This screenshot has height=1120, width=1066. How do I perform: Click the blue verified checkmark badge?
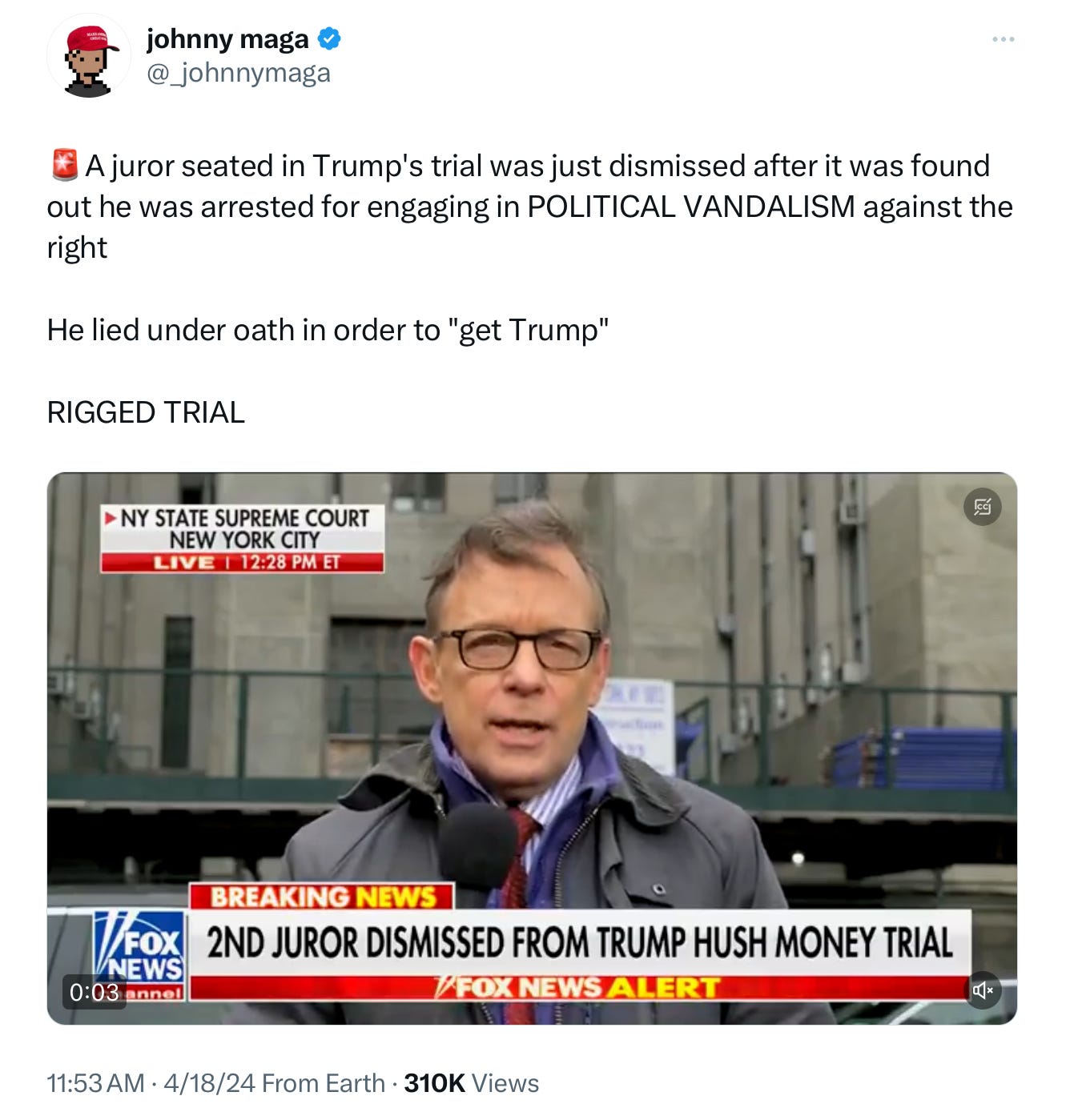pos(330,38)
